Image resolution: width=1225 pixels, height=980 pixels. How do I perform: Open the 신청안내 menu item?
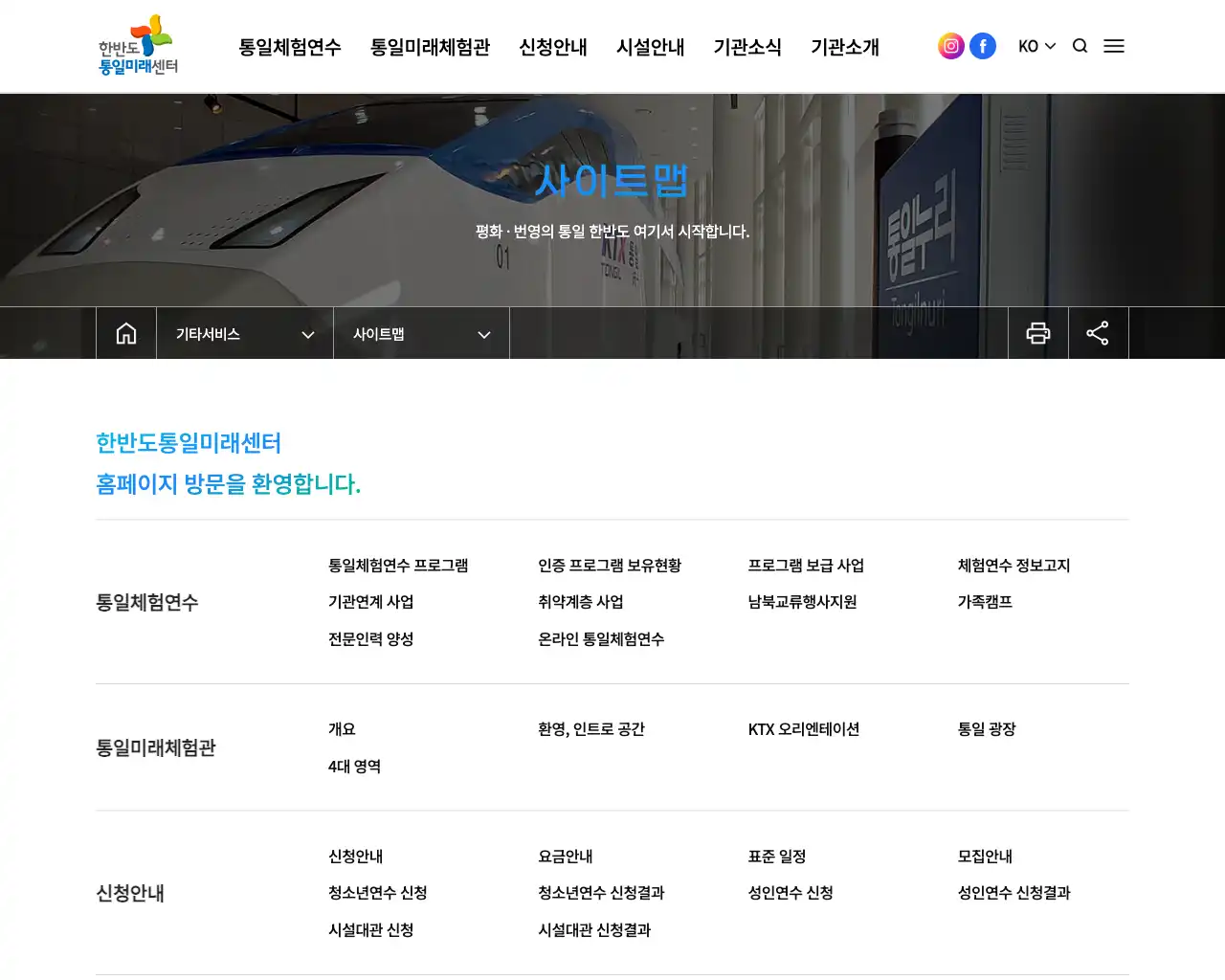tap(553, 47)
